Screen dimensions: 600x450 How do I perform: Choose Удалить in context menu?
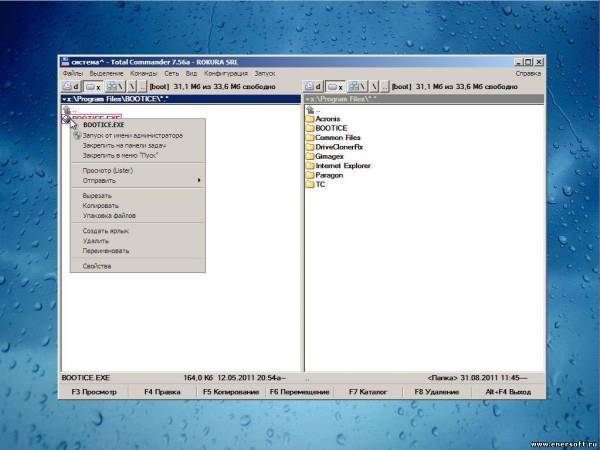point(138,241)
